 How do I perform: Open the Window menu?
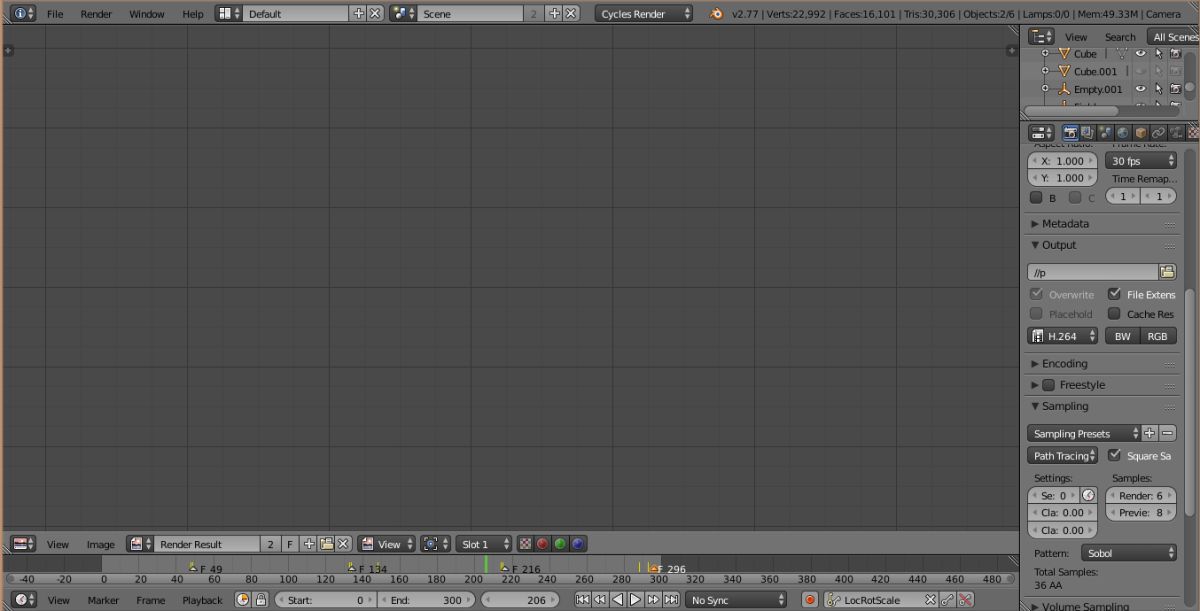[x=147, y=14]
